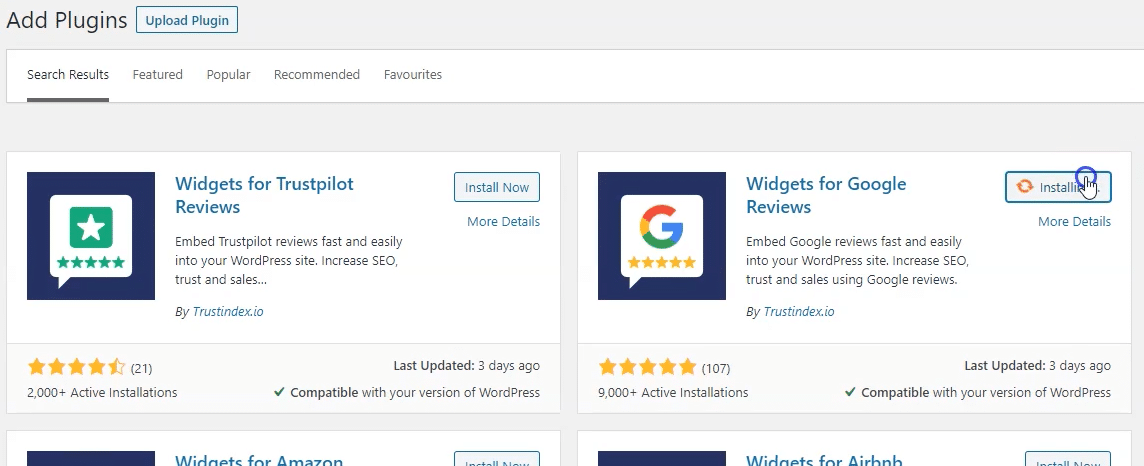Click the (107) ratings count
The height and width of the screenshot is (466, 1144).
click(x=716, y=368)
